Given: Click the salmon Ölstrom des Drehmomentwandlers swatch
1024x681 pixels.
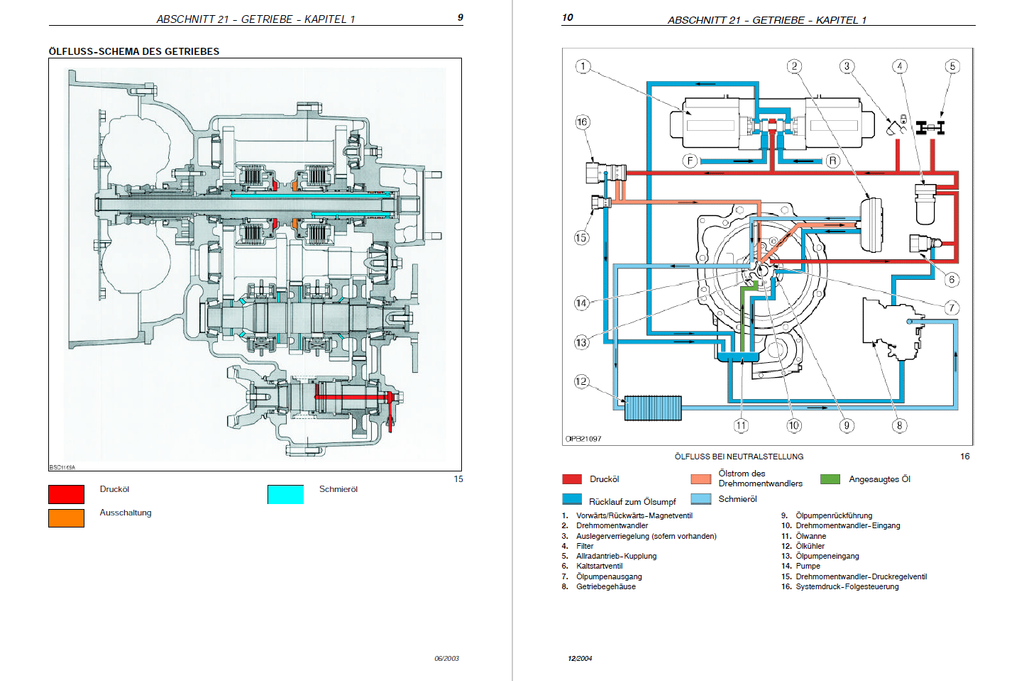Looking at the screenshot, I should [x=701, y=479].
